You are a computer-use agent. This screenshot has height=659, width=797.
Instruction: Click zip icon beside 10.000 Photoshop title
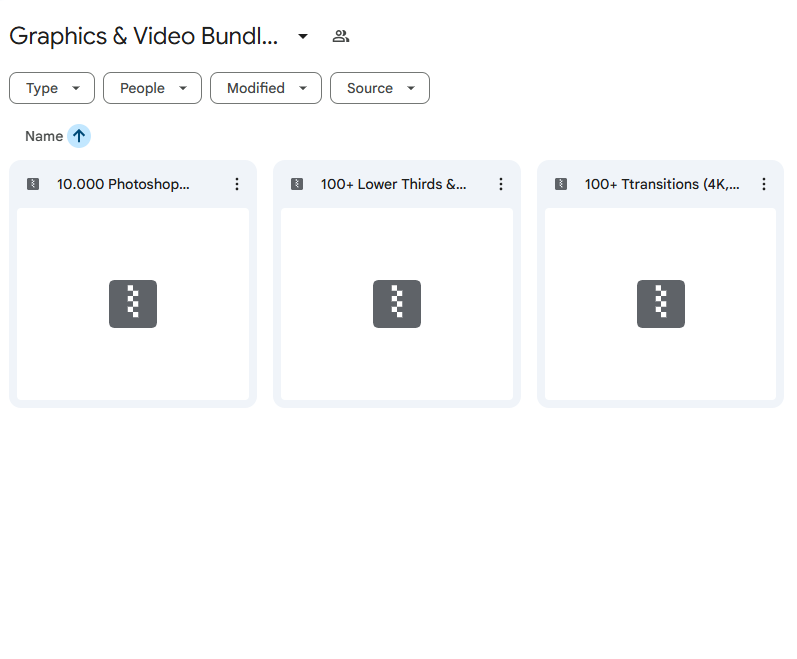(33, 184)
